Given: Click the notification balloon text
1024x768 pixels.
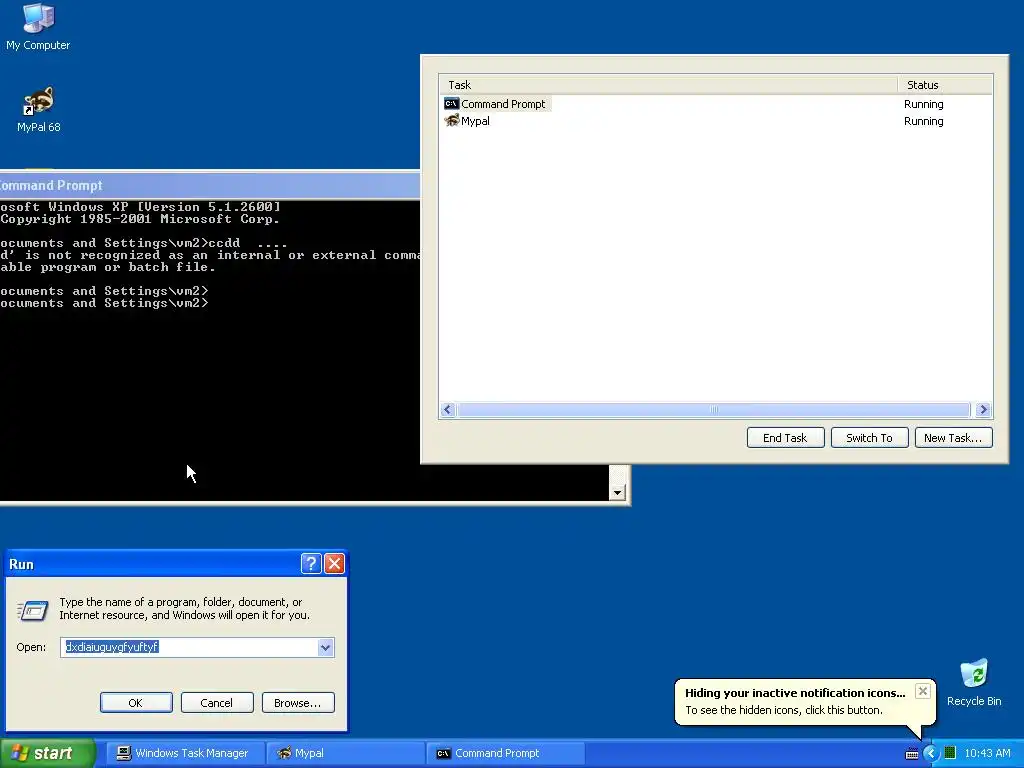Looking at the screenshot, I should tap(784, 710).
